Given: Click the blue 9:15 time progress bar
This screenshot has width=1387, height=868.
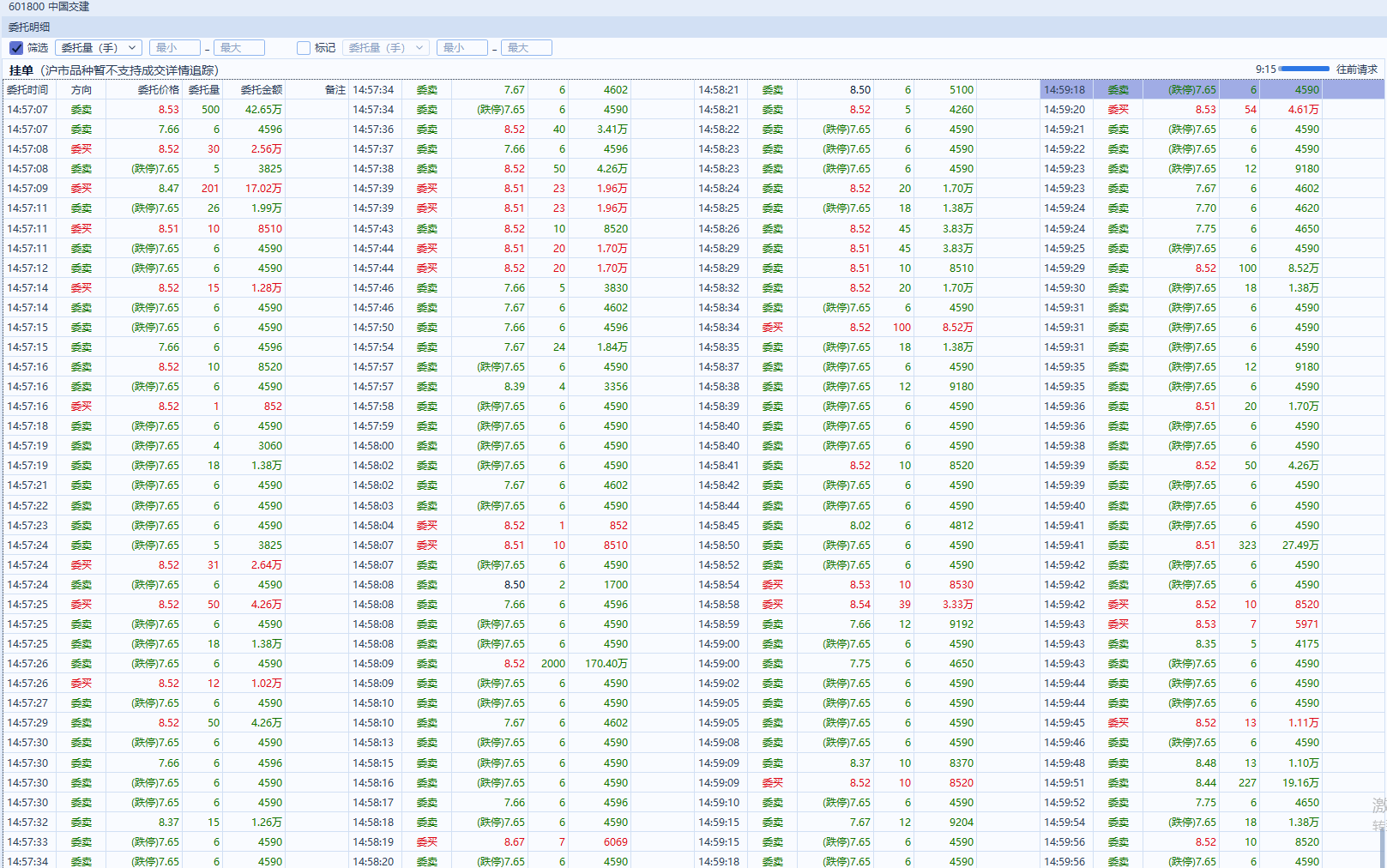Looking at the screenshot, I should [1304, 69].
